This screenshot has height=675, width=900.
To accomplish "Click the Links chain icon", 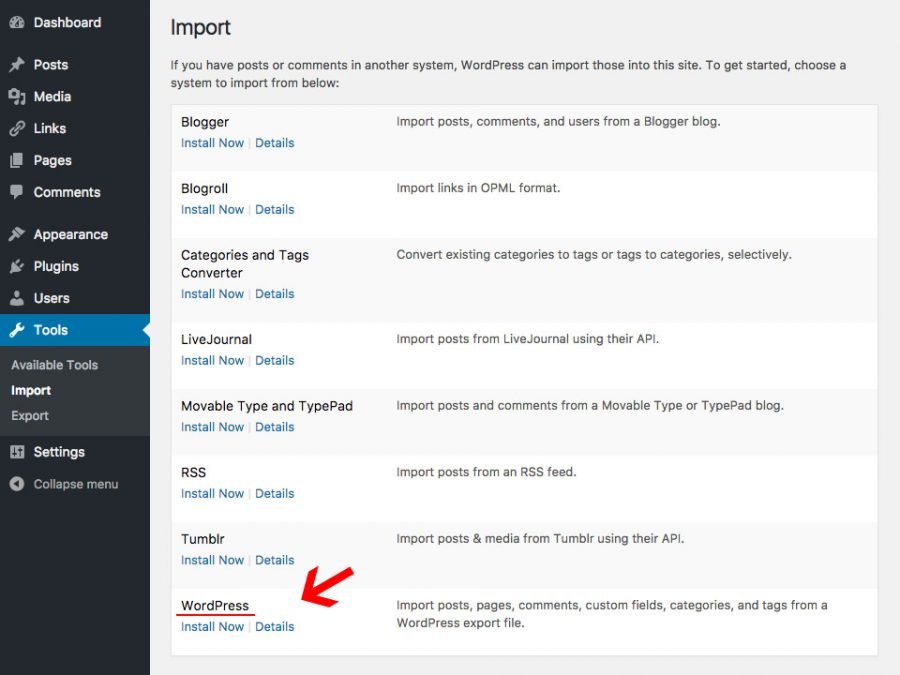I will click(17, 128).
